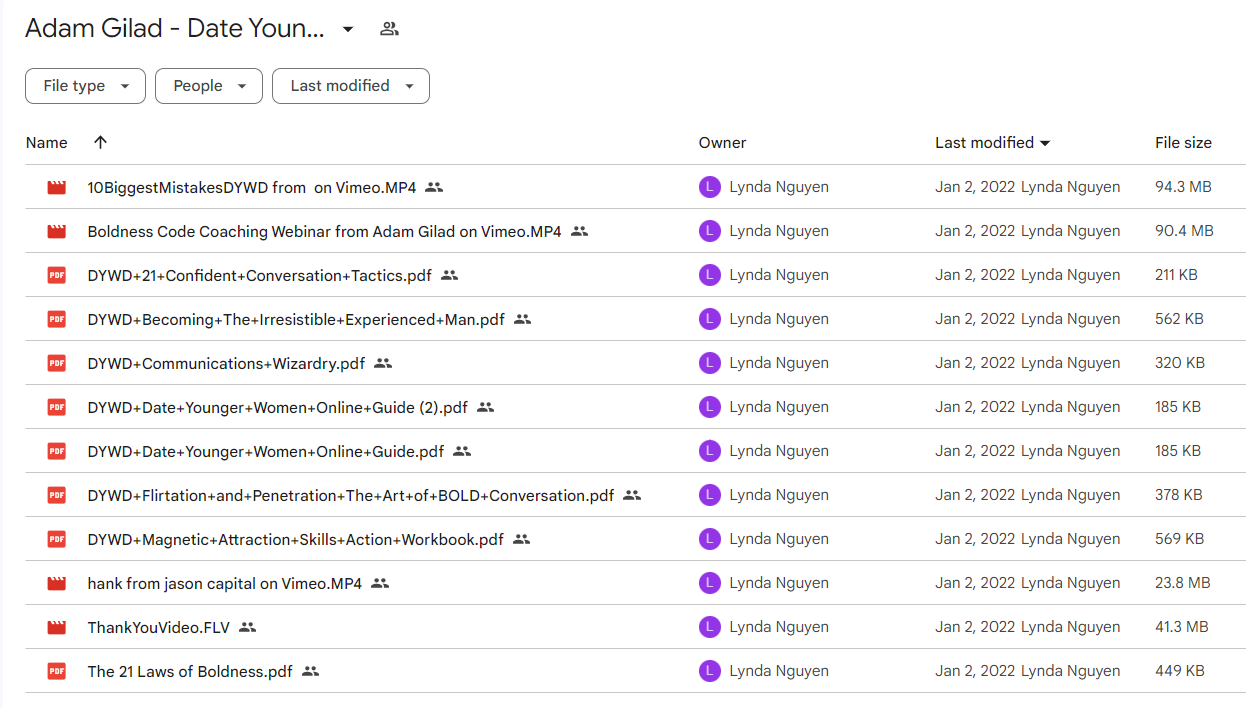
Task: Click shared icon next to The 21 Laws of Boldness
Action: pos(311,671)
